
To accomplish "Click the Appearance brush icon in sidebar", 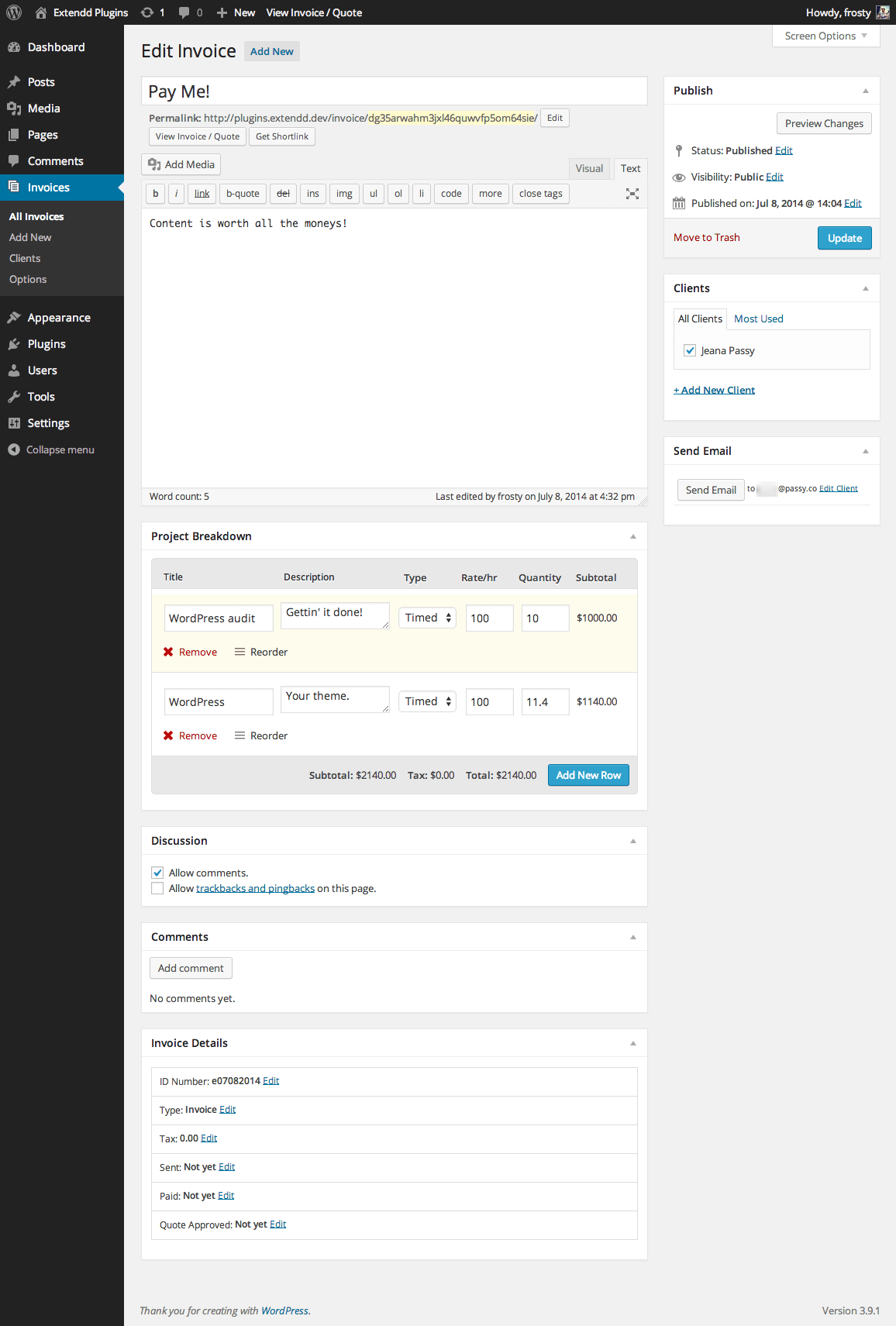I will (14, 318).
